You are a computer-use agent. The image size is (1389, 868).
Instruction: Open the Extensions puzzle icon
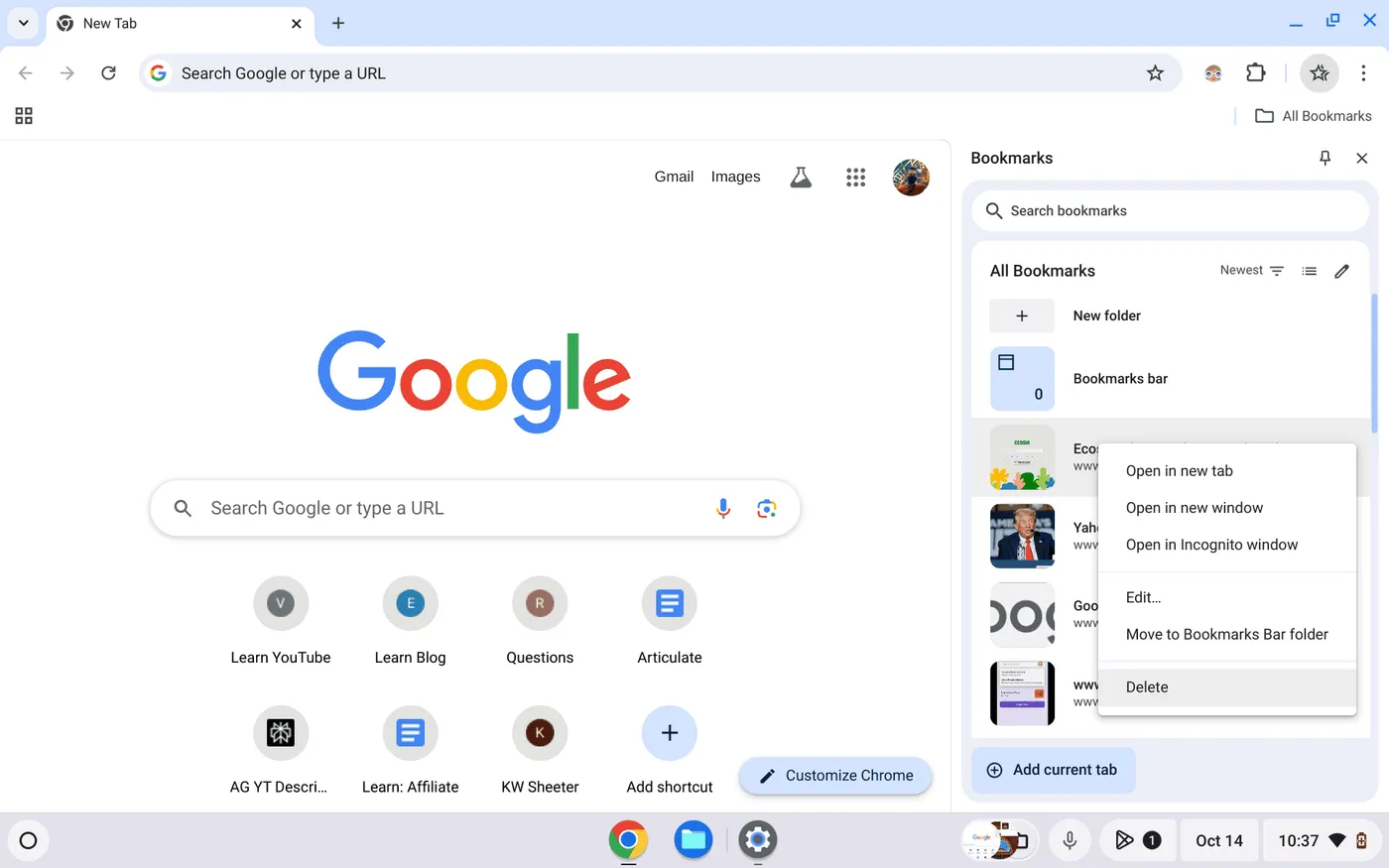(x=1256, y=72)
